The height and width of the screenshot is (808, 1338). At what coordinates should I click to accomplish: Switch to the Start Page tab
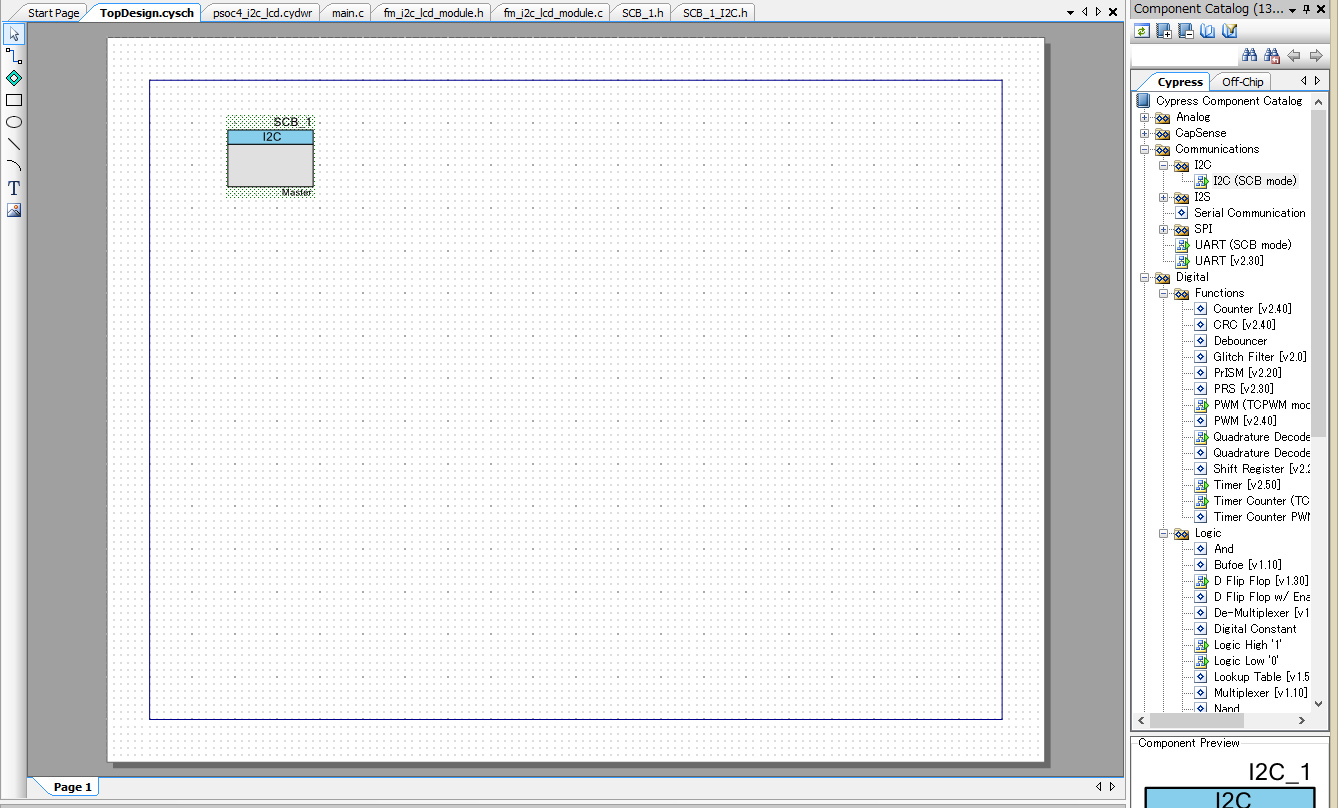coord(53,13)
